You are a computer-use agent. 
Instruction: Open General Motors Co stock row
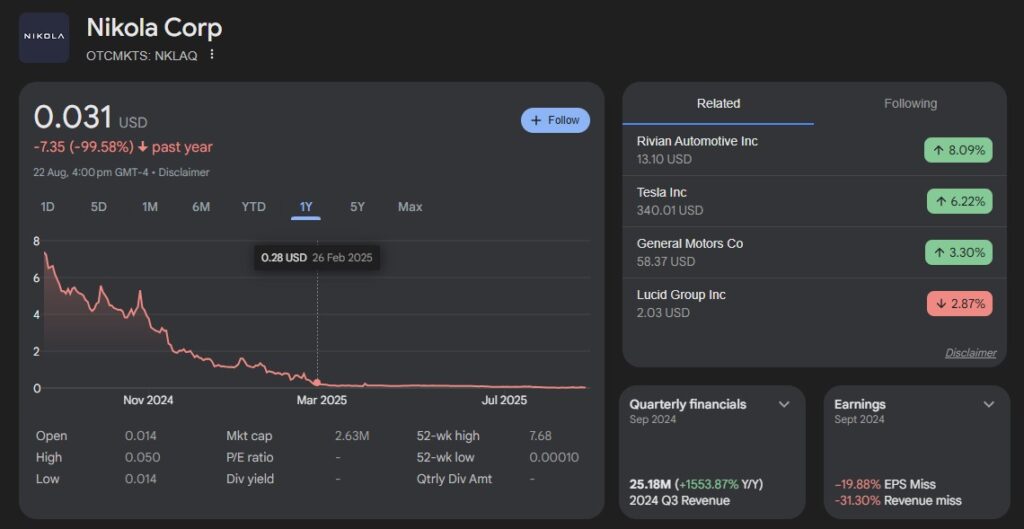pos(814,252)
